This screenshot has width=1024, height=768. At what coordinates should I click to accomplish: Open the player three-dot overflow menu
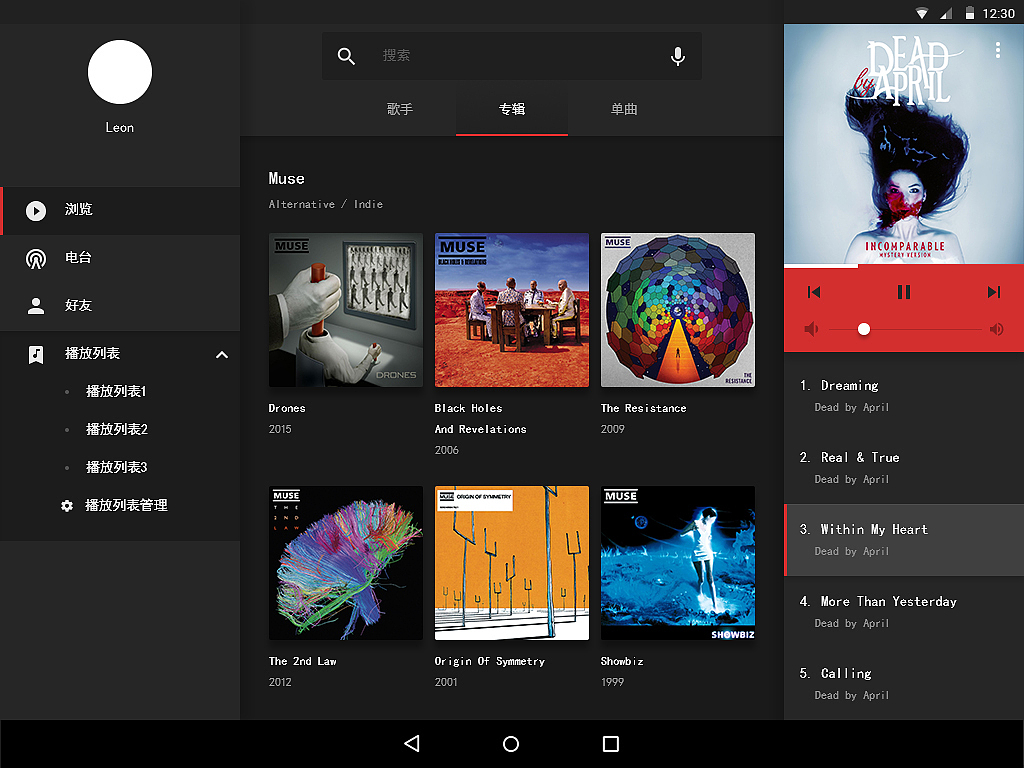[x=997, y=50]
